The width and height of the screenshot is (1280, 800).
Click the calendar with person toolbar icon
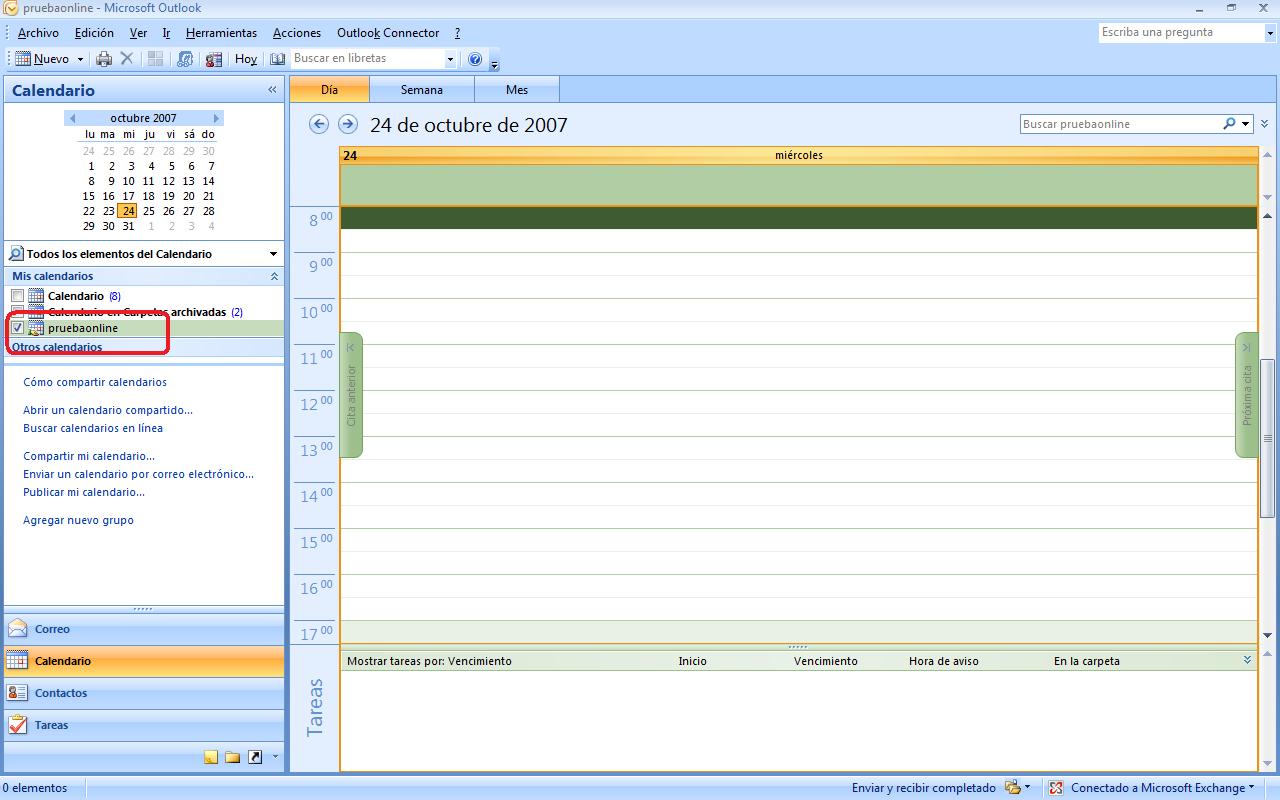[213, 59]
